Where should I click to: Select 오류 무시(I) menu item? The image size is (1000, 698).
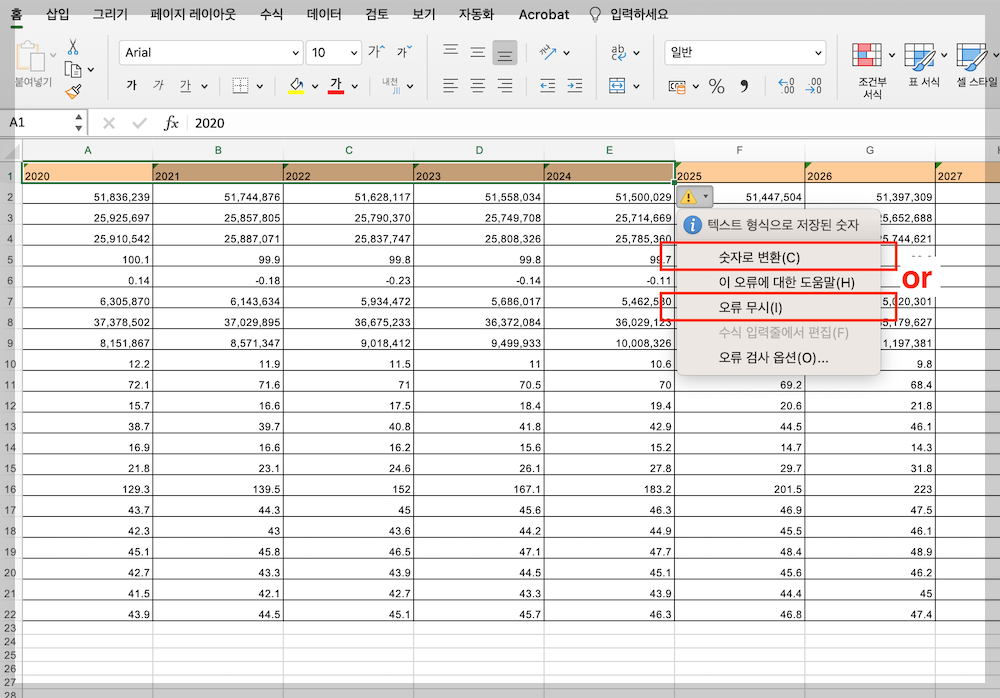pyautogui.click(x=778, y=308)
